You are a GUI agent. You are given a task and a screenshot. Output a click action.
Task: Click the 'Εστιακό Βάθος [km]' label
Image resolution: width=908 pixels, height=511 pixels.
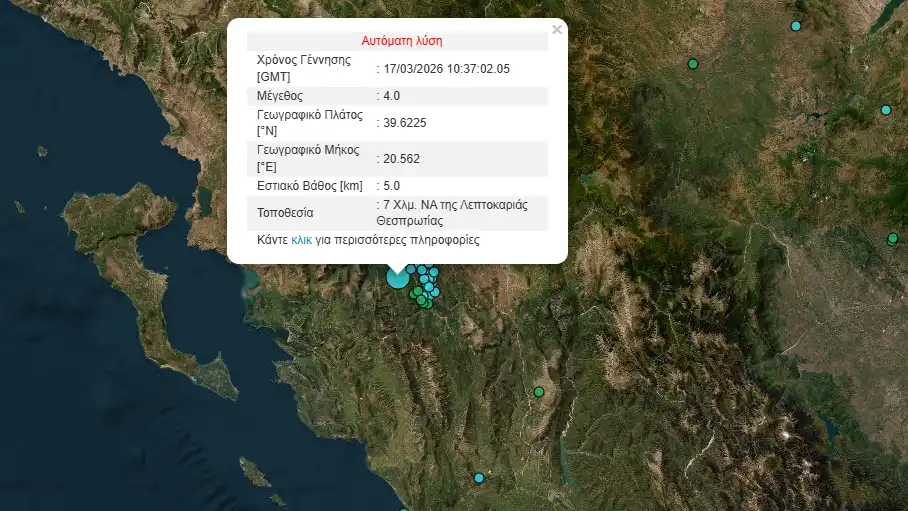point(308,186)
